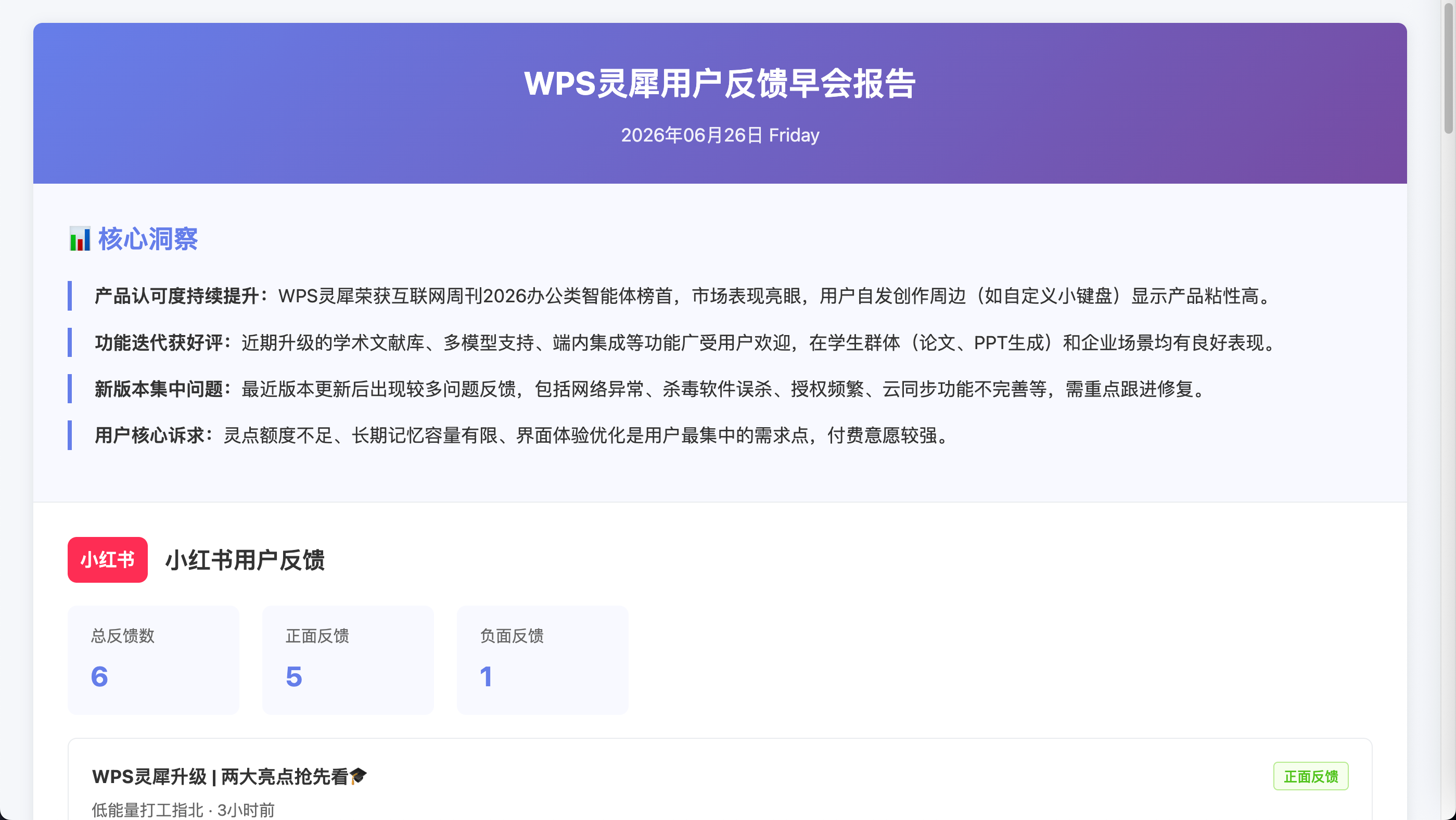Screen dimensions: 1456x820
Task: Click the 负面反馈 stat card showing 1
Action: [x=542, y=660]
